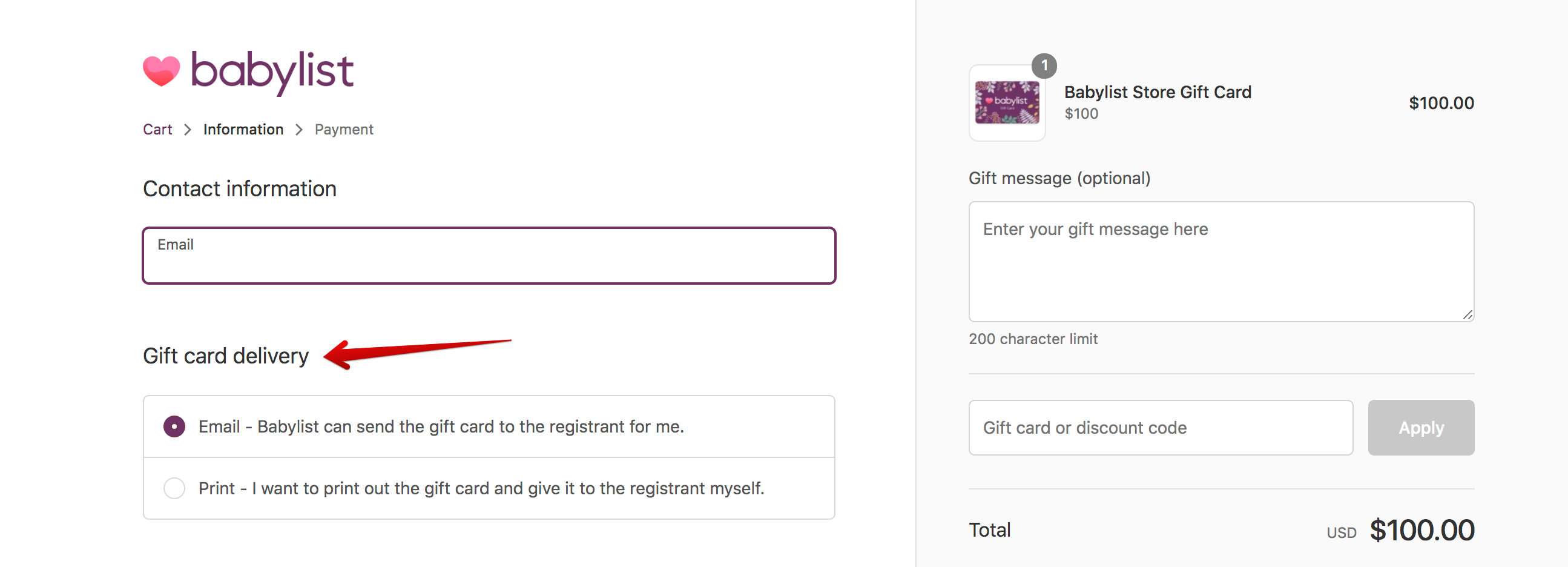The image size is (1568, 567).
Task: Choose the print-it-myself option text
Action: tap(481, 488)
